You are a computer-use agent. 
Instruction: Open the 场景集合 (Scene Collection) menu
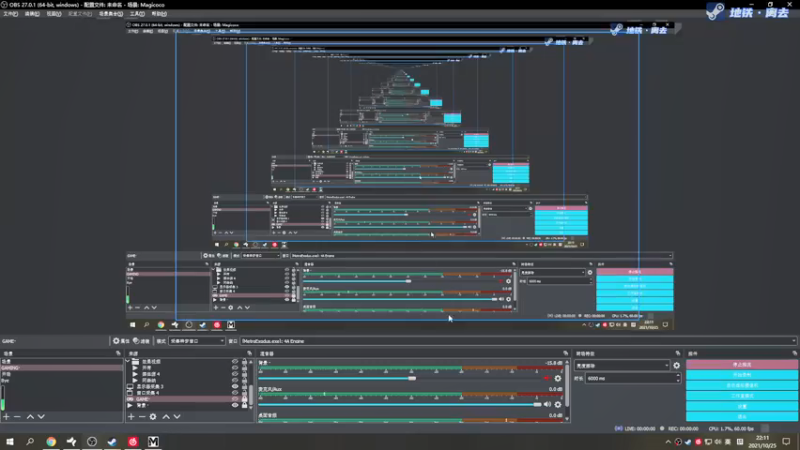click(111, 14)
